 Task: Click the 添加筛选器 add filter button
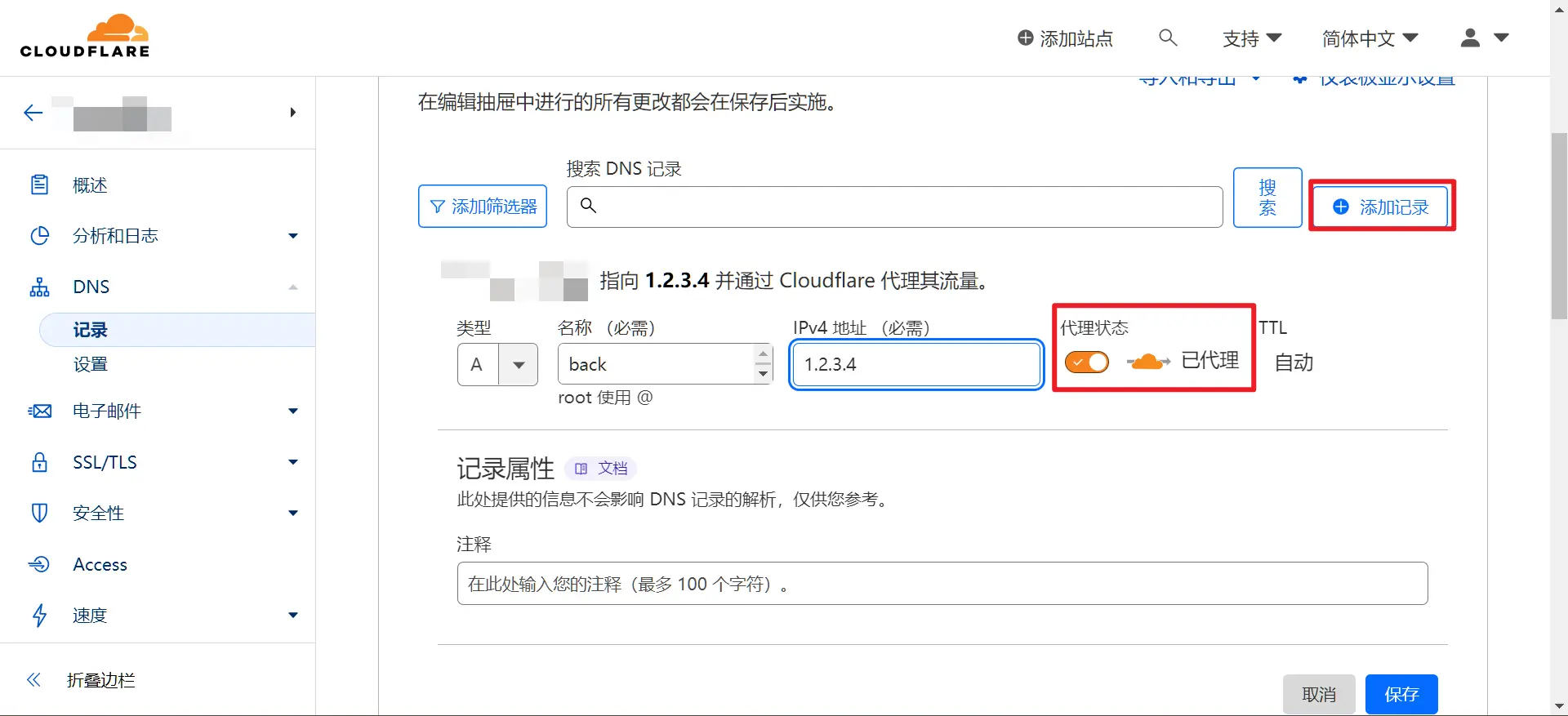coord(483,206)
